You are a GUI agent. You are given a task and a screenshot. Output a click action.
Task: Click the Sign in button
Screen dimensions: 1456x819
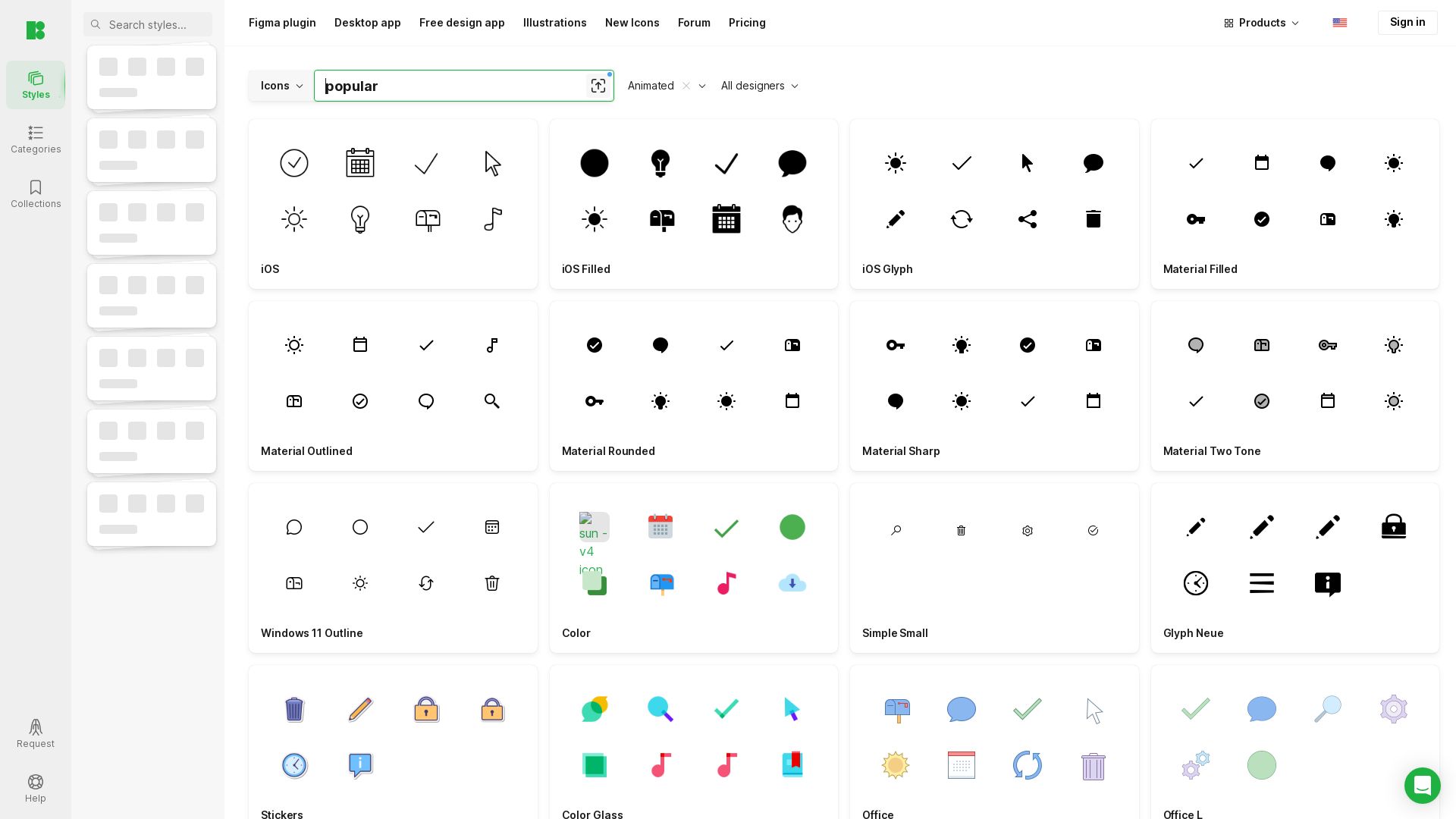[x=1407, y=22]
